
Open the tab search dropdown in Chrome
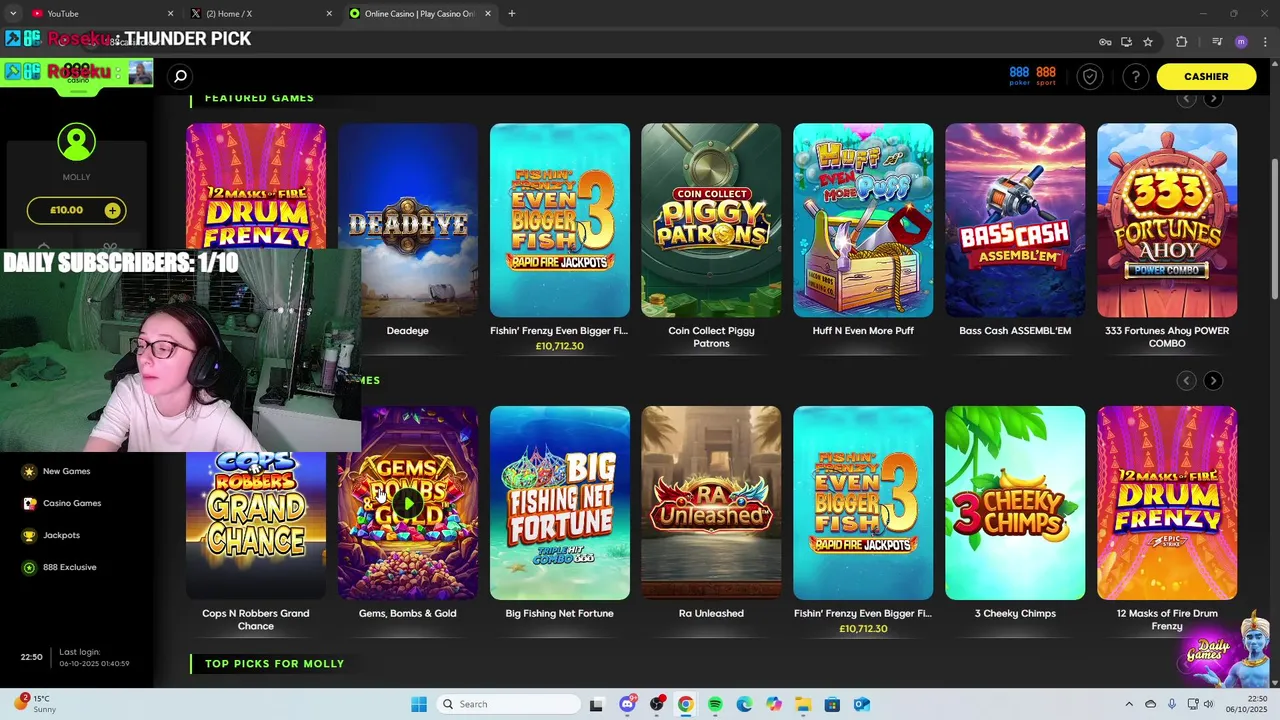coord(12,13)
